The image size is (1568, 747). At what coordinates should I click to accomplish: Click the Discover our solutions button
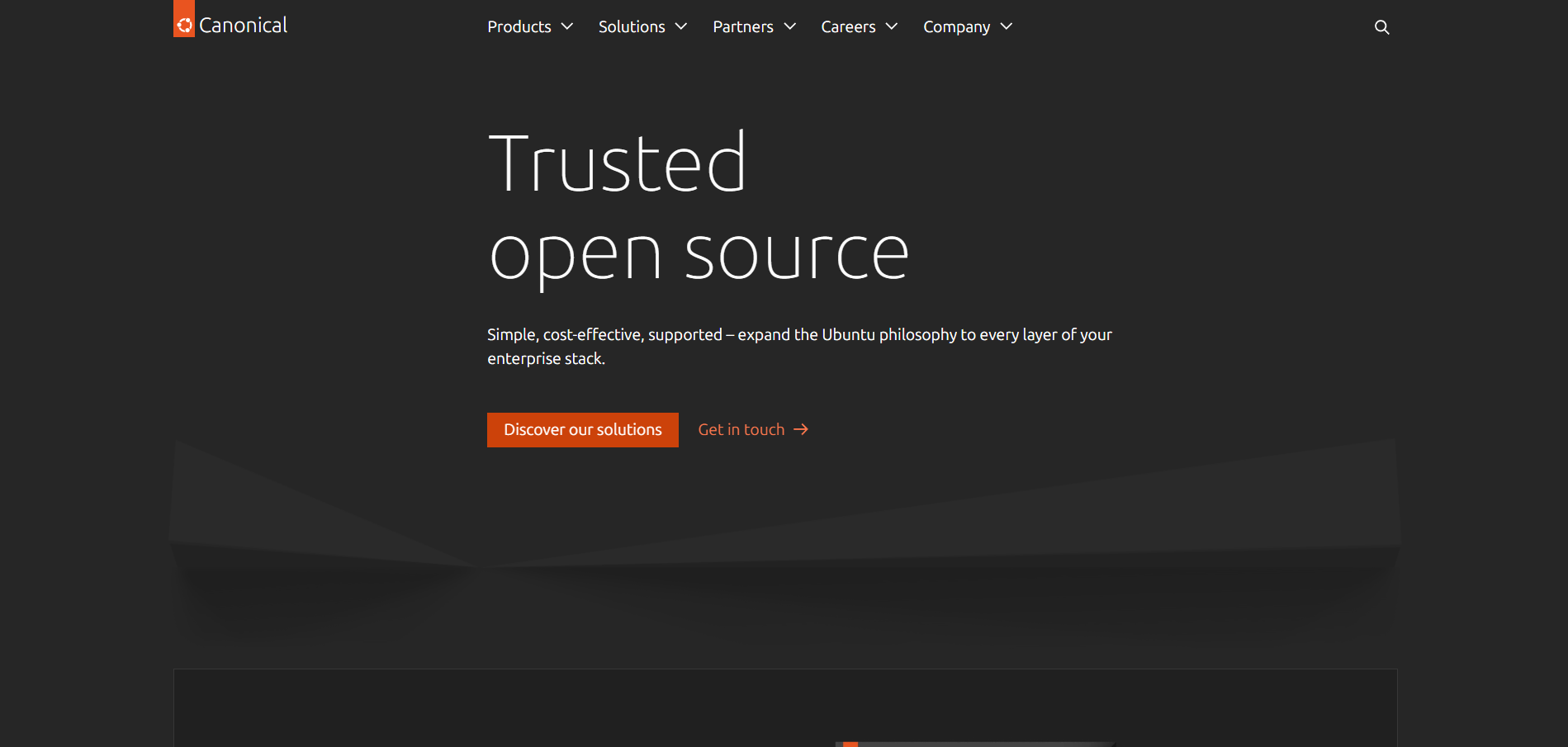pos(582,429)
